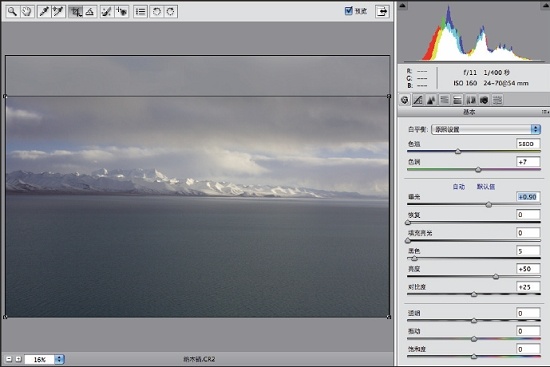
Task: Click the 曝光 exposure slider handle
Action: [489, 205]
